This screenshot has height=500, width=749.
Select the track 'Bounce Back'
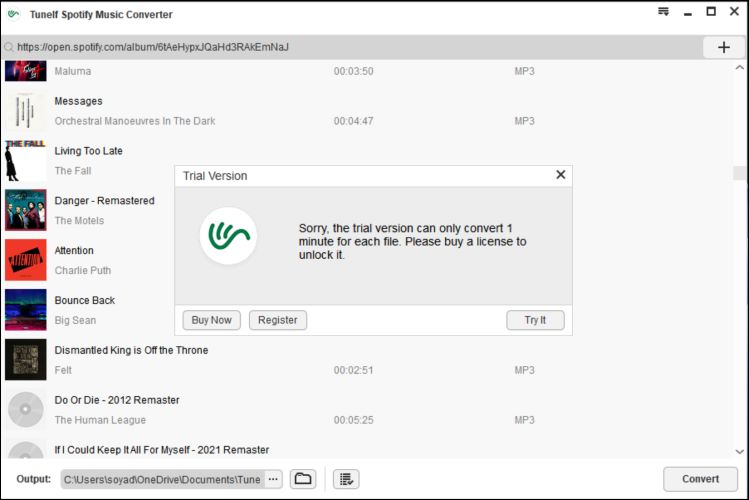click(85, 300)
